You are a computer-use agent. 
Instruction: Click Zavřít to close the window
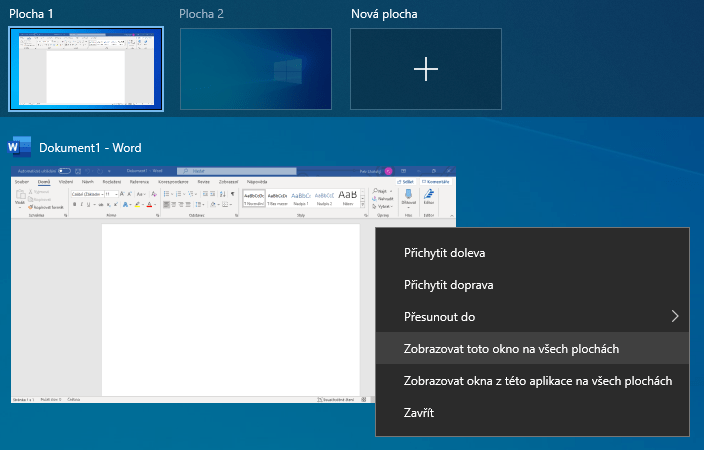(x=418, y=412)
